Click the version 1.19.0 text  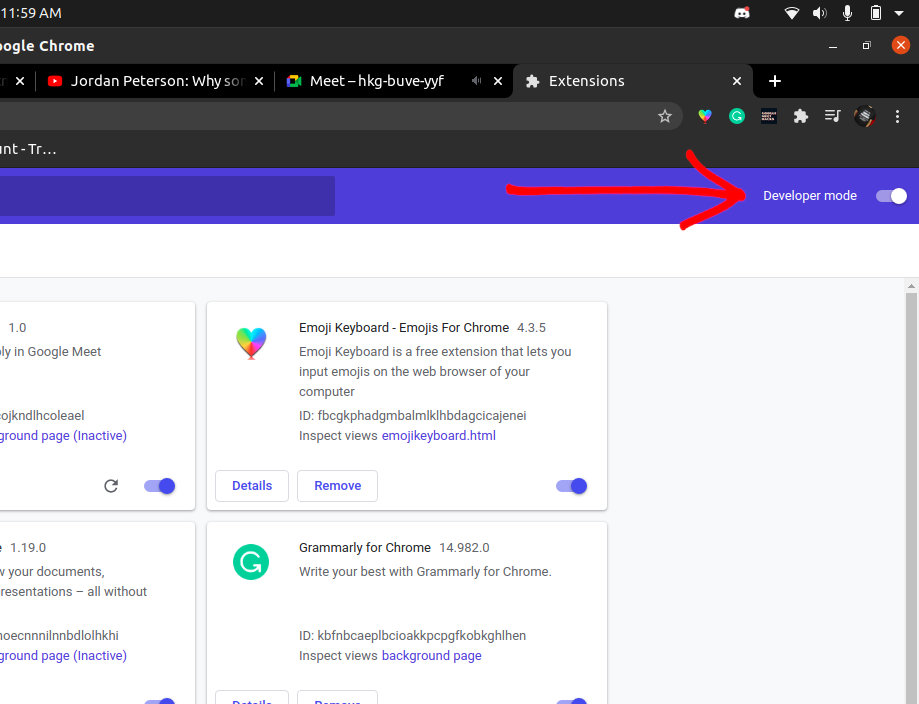(28, 547)
